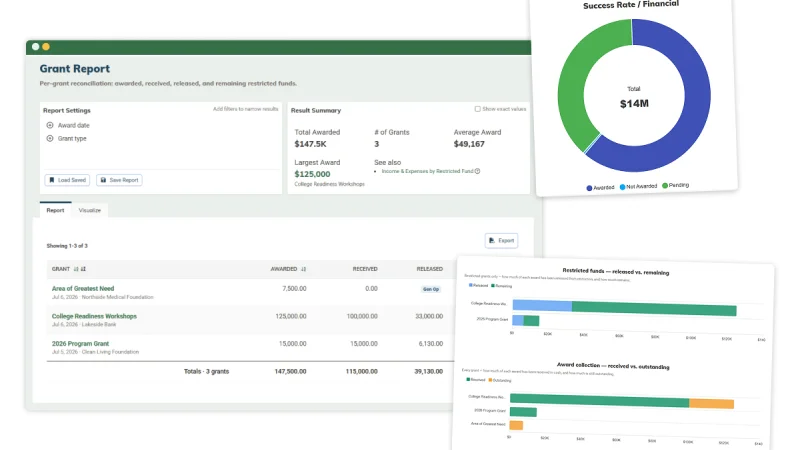Click the Gen Op badge

point(431,289)
